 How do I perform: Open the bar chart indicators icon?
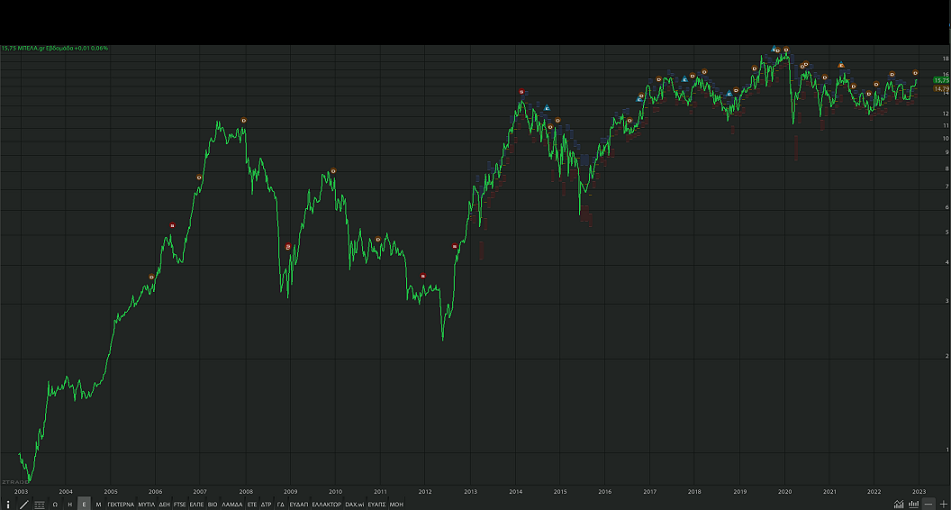[x=913, y=505]
